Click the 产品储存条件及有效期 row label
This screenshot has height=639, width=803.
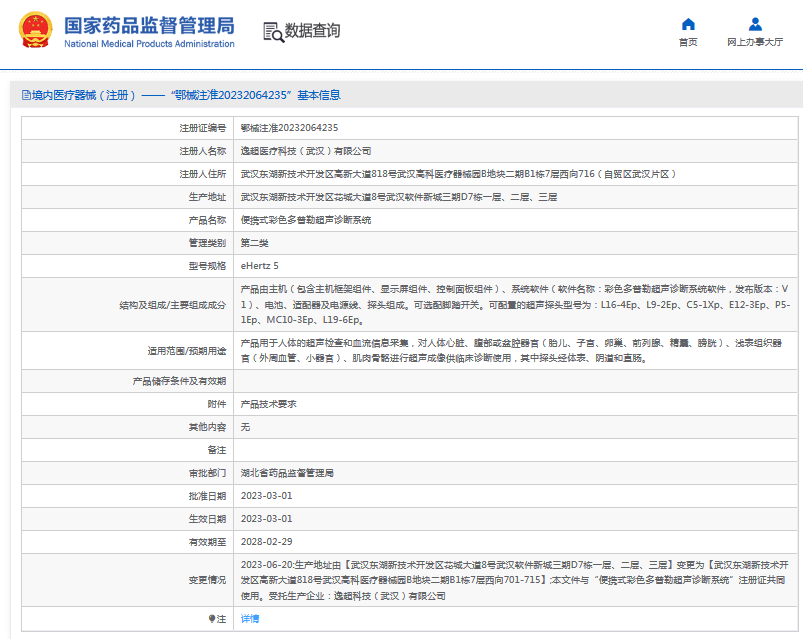click(179, 381)
